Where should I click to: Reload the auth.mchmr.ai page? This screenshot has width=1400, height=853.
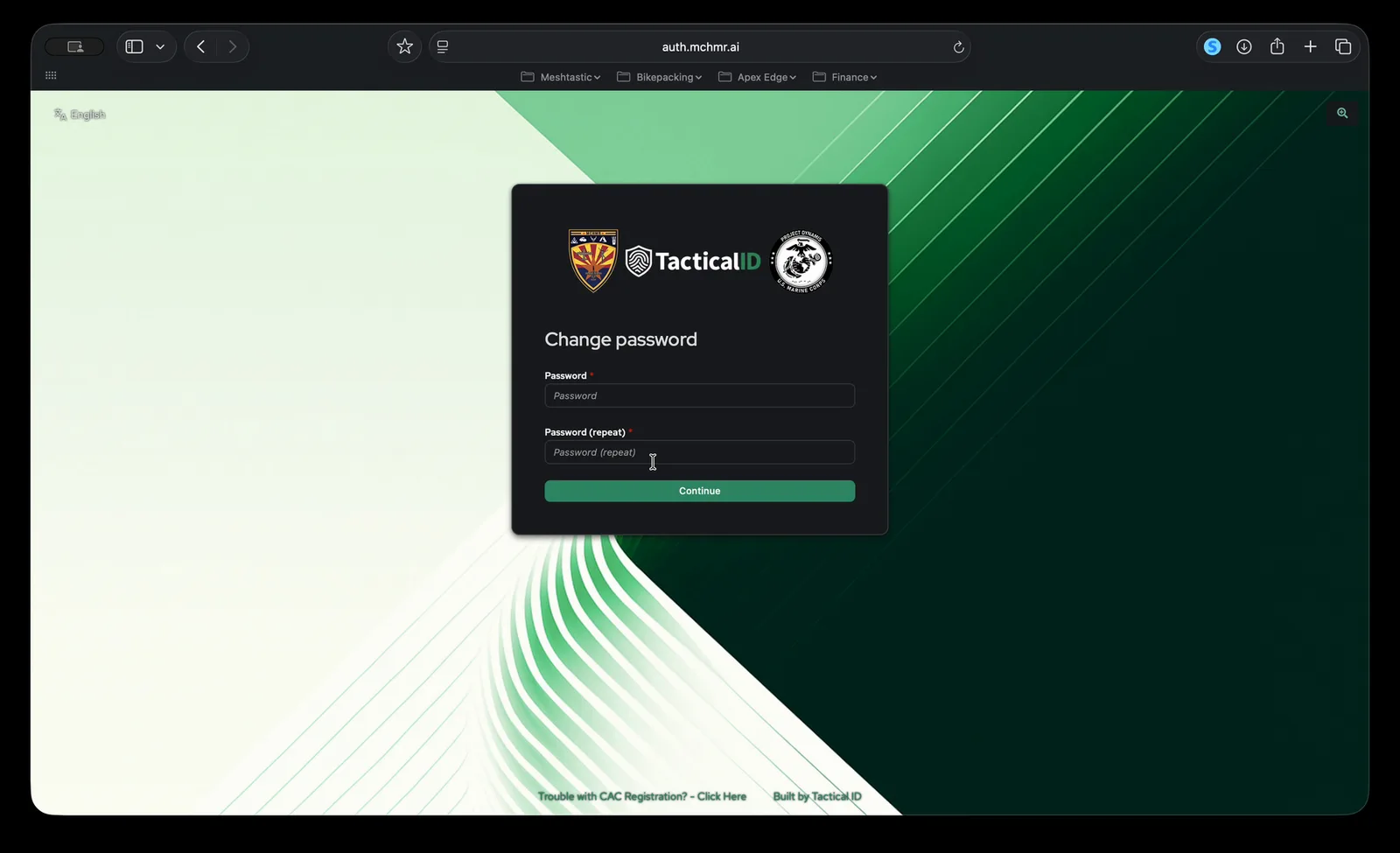958,47
